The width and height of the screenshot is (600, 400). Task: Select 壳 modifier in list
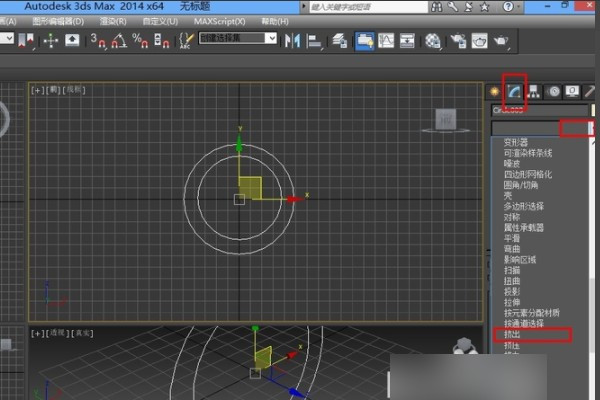(x=507, y=196)
